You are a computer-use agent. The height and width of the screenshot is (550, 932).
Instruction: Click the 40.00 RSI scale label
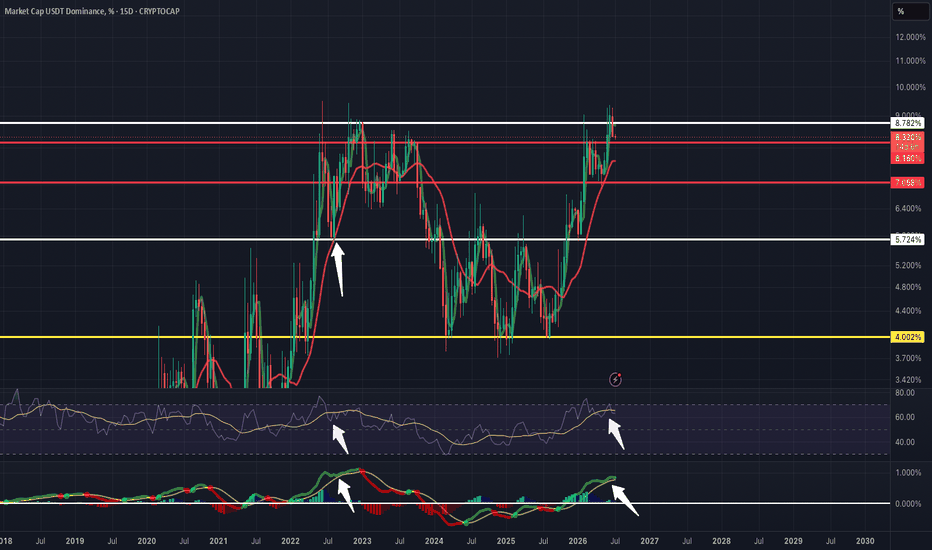[905, 442]
